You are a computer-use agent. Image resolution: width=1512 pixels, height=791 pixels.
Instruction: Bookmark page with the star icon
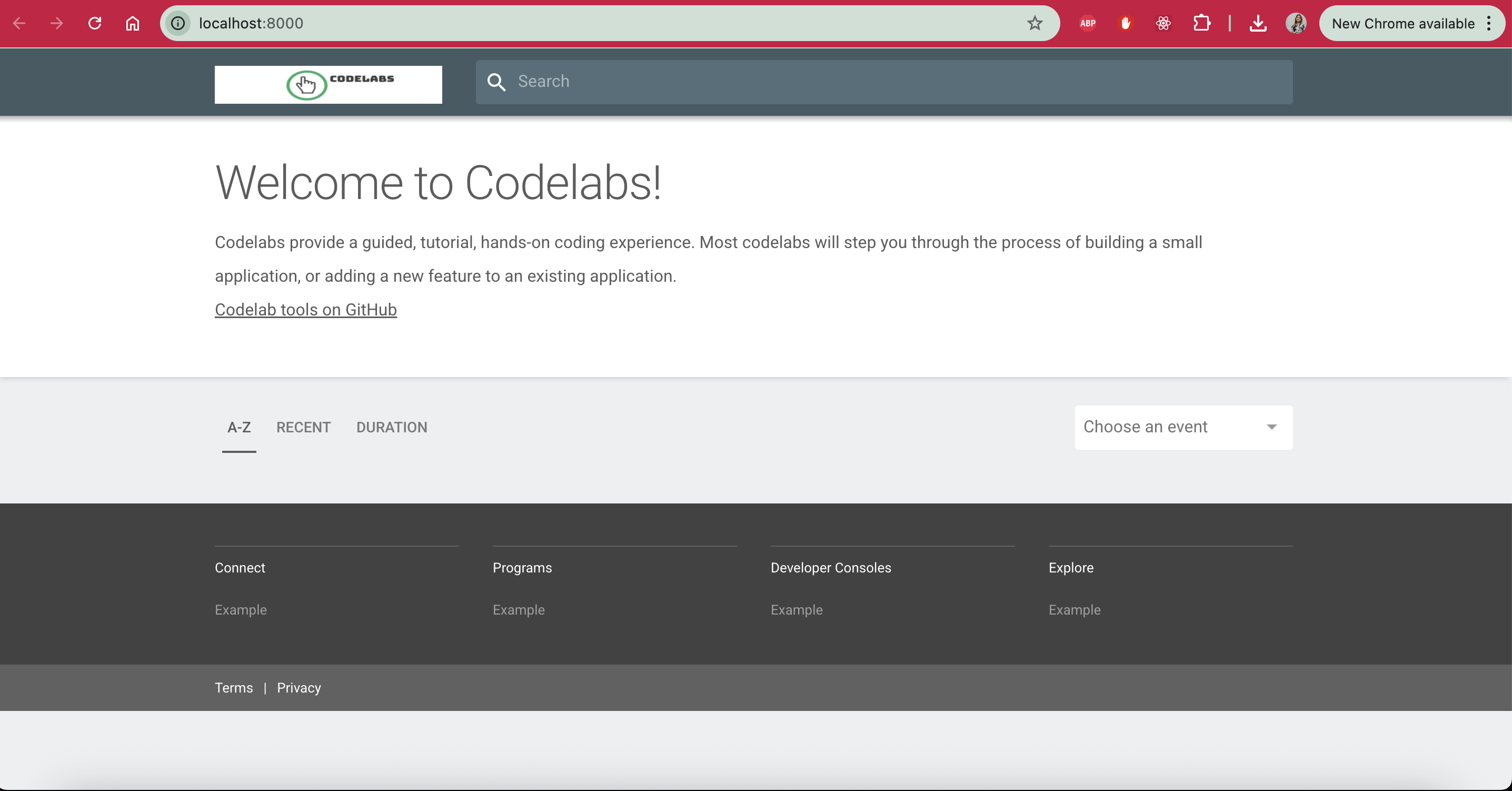coord(1034,24)
